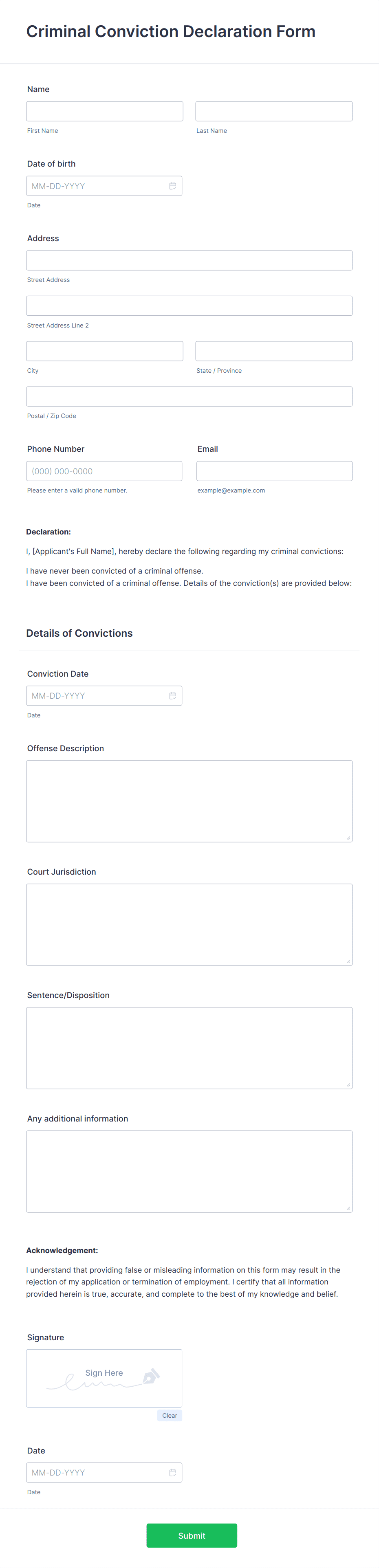Click the State / Province field
This screenshot has height=1568, width=379.
[x=273, y=350]
